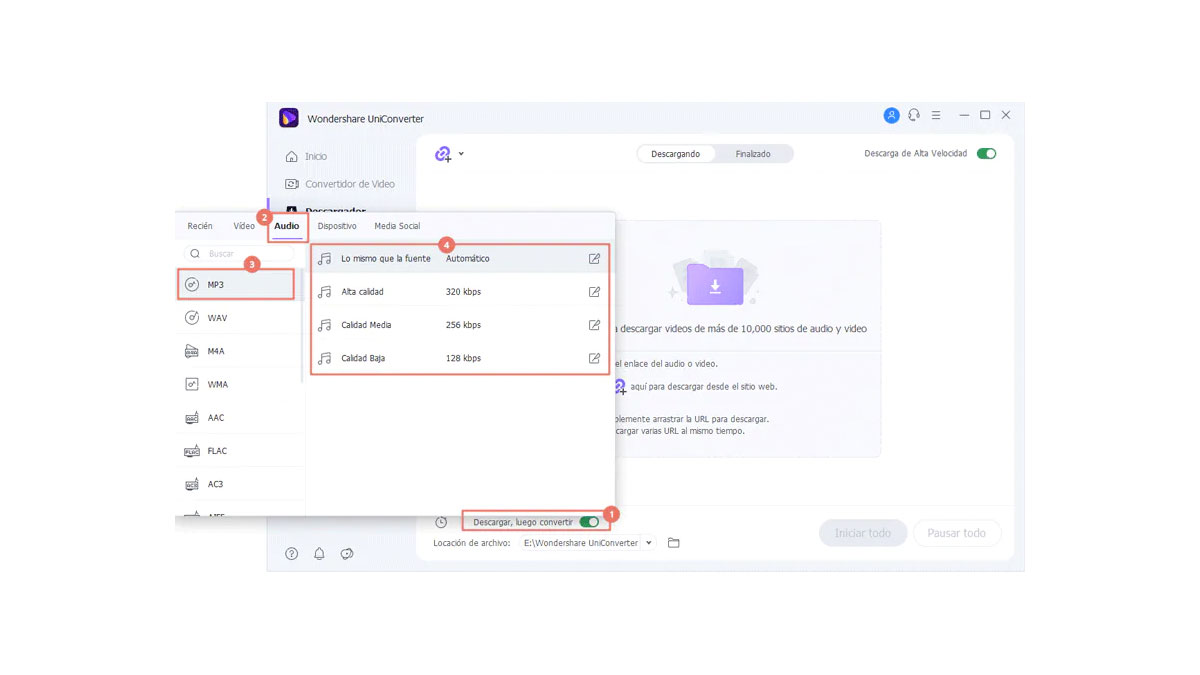Edit the Alta calidad 320 kbps preset

594,292
